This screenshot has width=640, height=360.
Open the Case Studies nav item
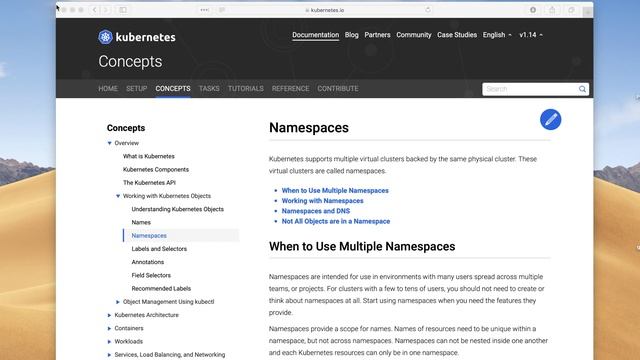tap(457, 35)
